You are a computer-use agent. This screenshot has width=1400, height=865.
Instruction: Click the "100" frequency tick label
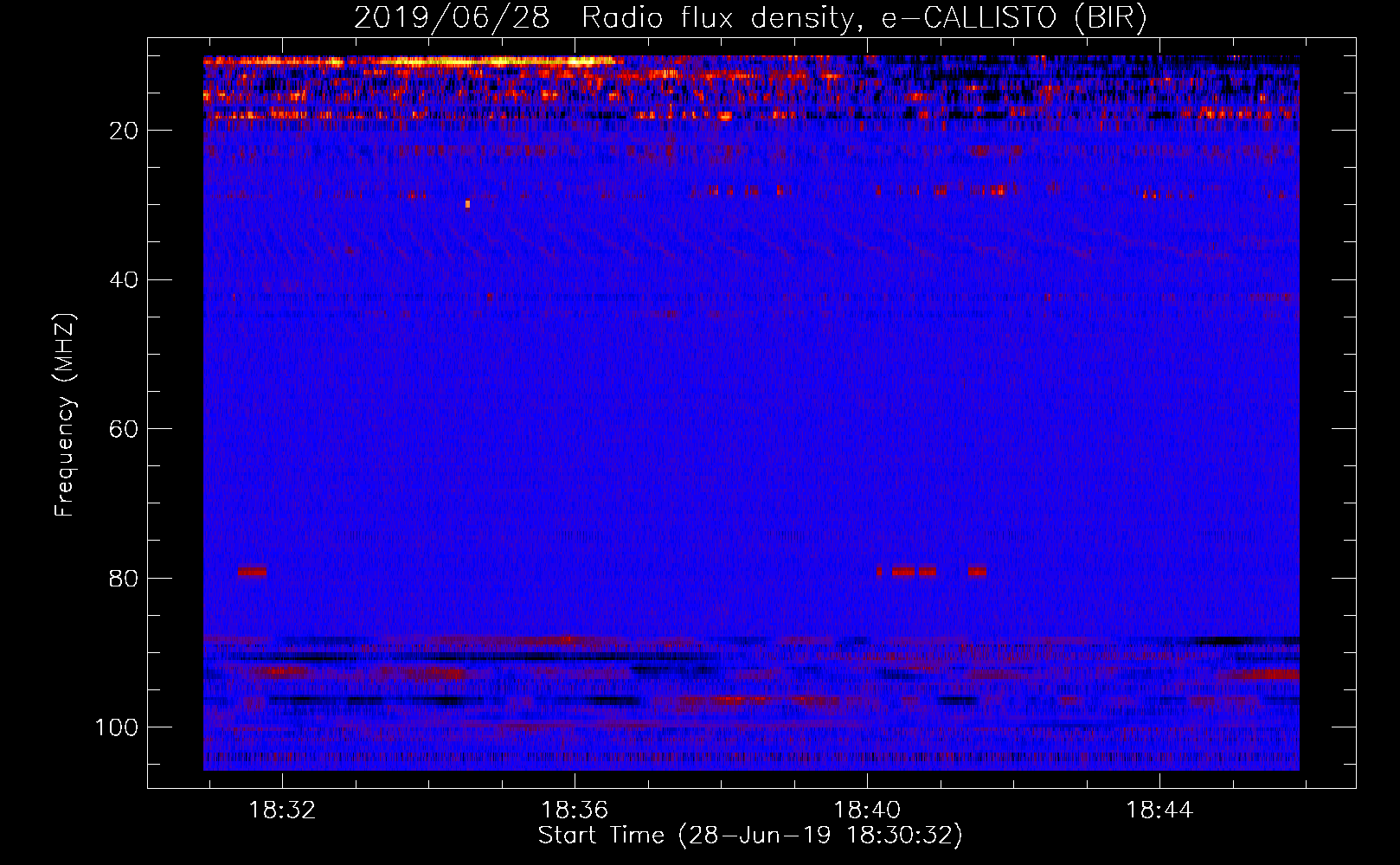[117, 727]
